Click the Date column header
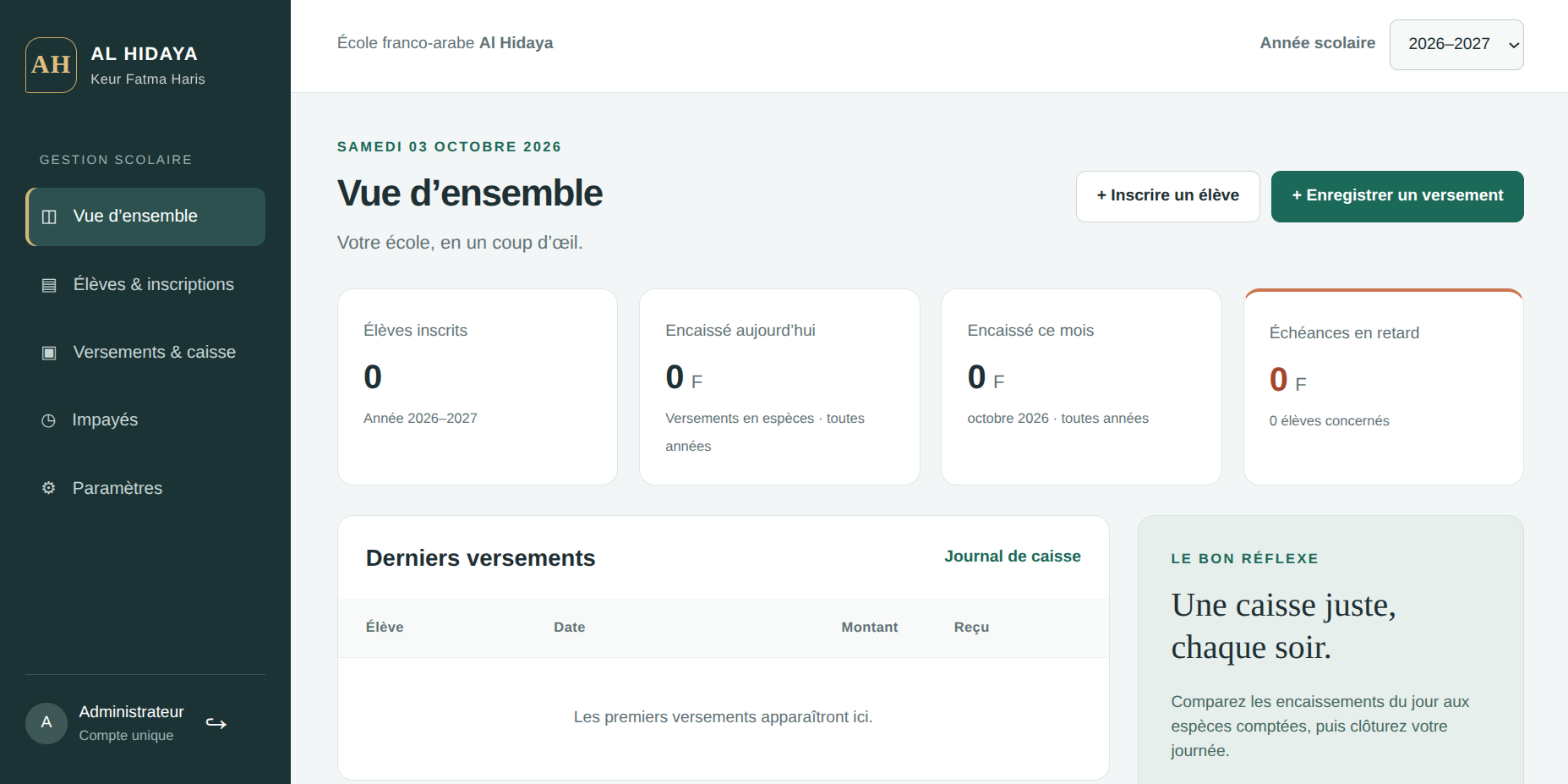Image resolution: width=1568 pixels, height=784 pixels. pyautogui.click(x=569, y=628)
